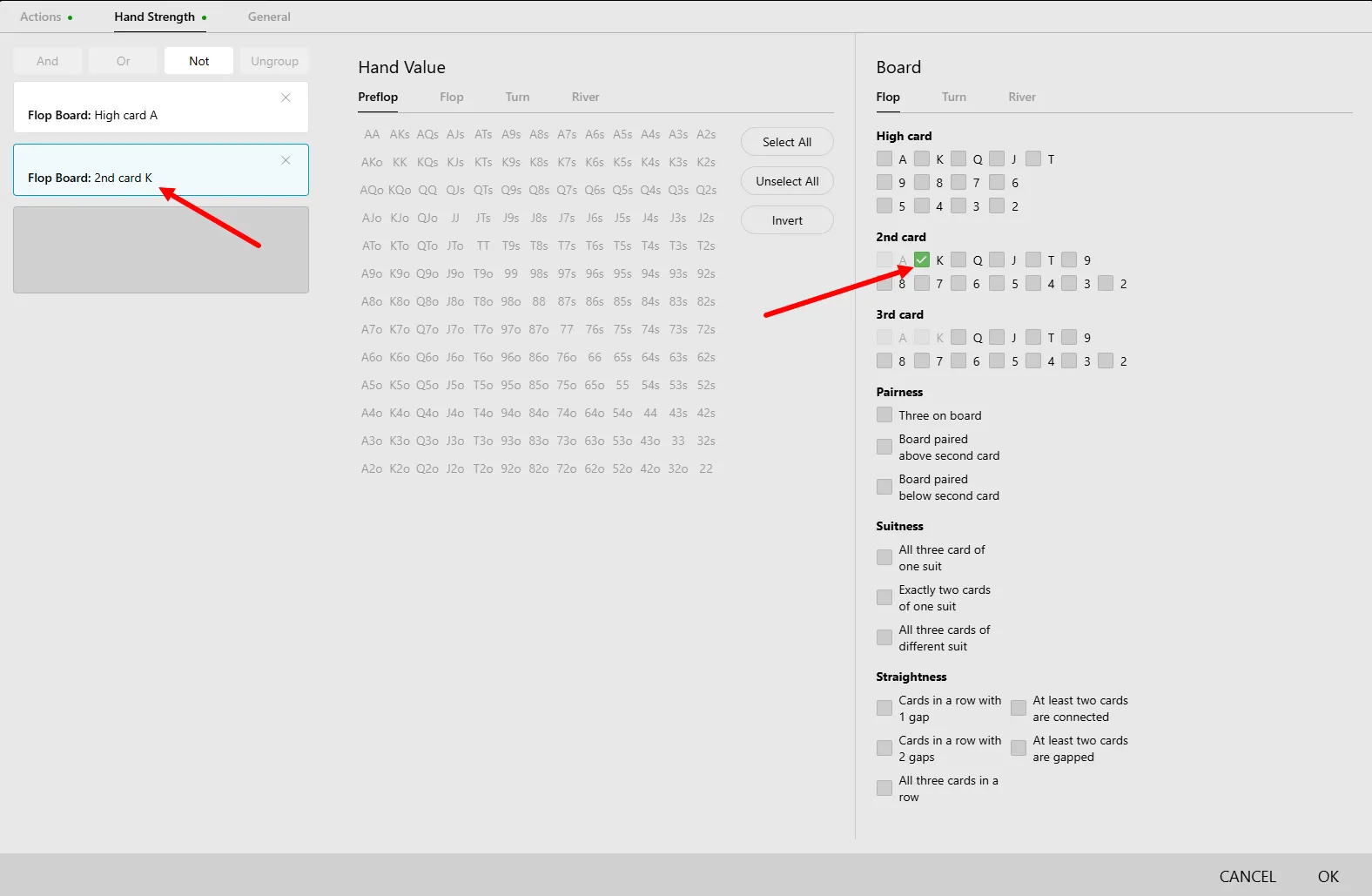Remove the Flop Board: High card A condition
The height and width of the screenshot is (896, 1372).
[286, 98]
